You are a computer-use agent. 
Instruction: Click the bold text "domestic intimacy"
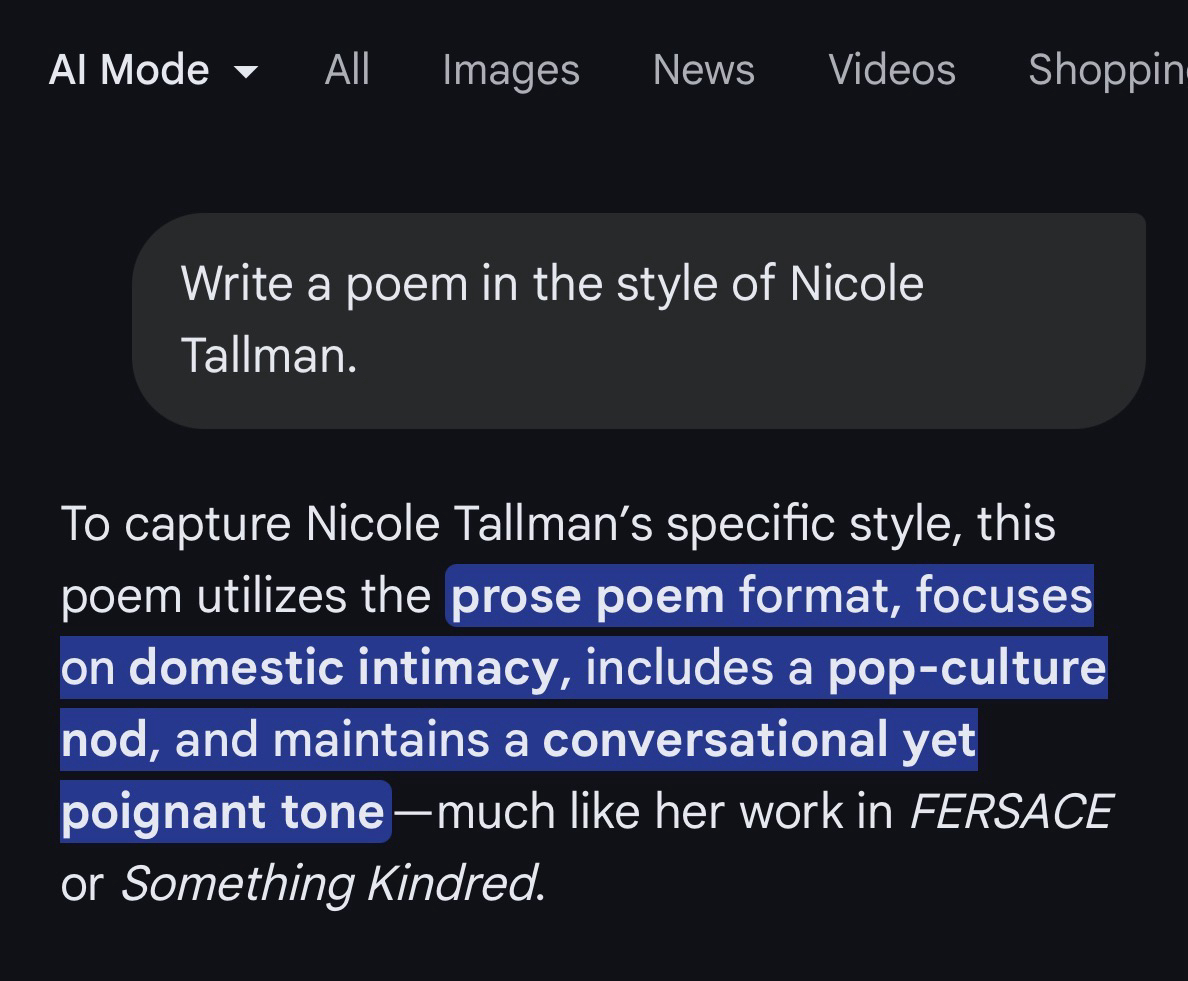coord(343,668)
